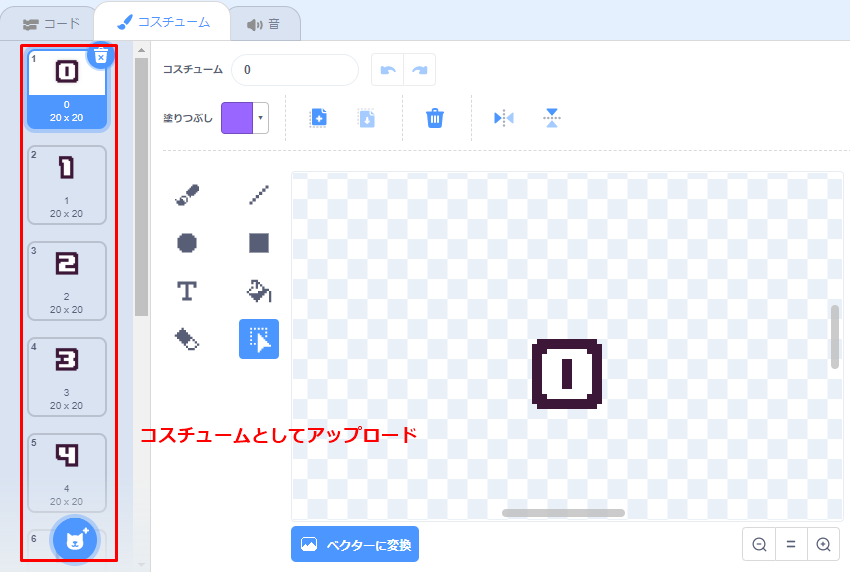This screenshot has height=572, width=850.
Task: Select costume thumbnail 2
Action: [x=67, y=281]
